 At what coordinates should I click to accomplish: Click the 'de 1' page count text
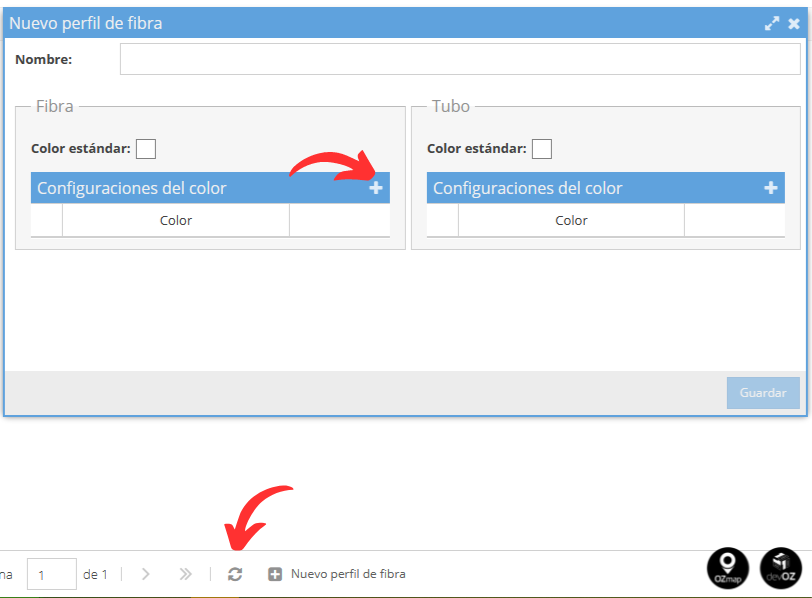click(x=95, y=574)
